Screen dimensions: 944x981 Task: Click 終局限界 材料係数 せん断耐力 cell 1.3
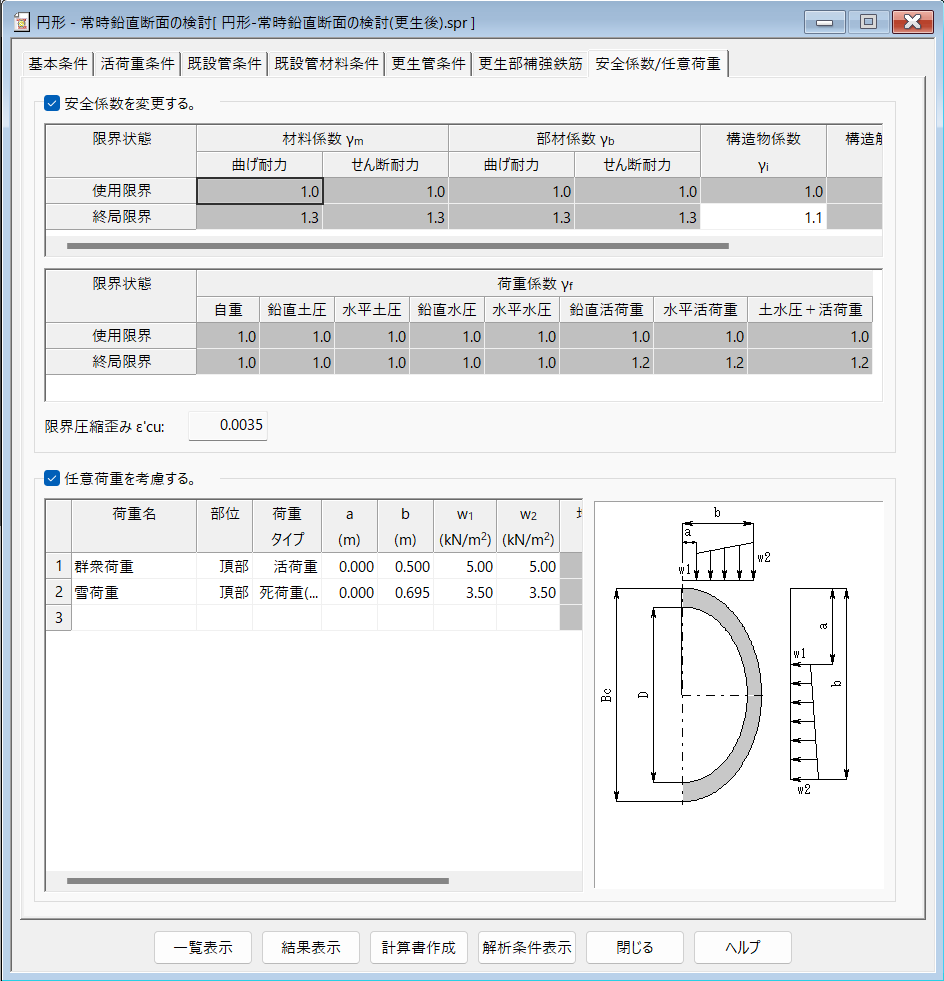[385, 217]
